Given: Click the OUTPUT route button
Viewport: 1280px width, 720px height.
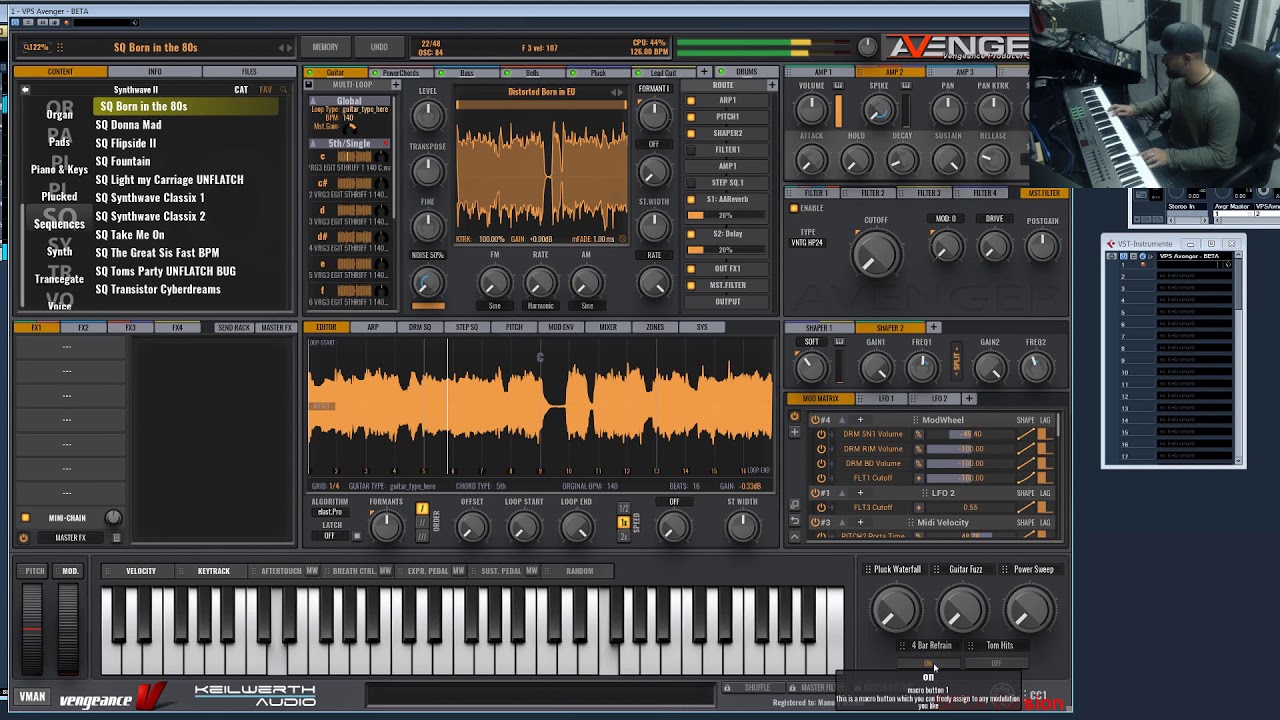Looking at the screenshot, I should (x=727, y=301).
